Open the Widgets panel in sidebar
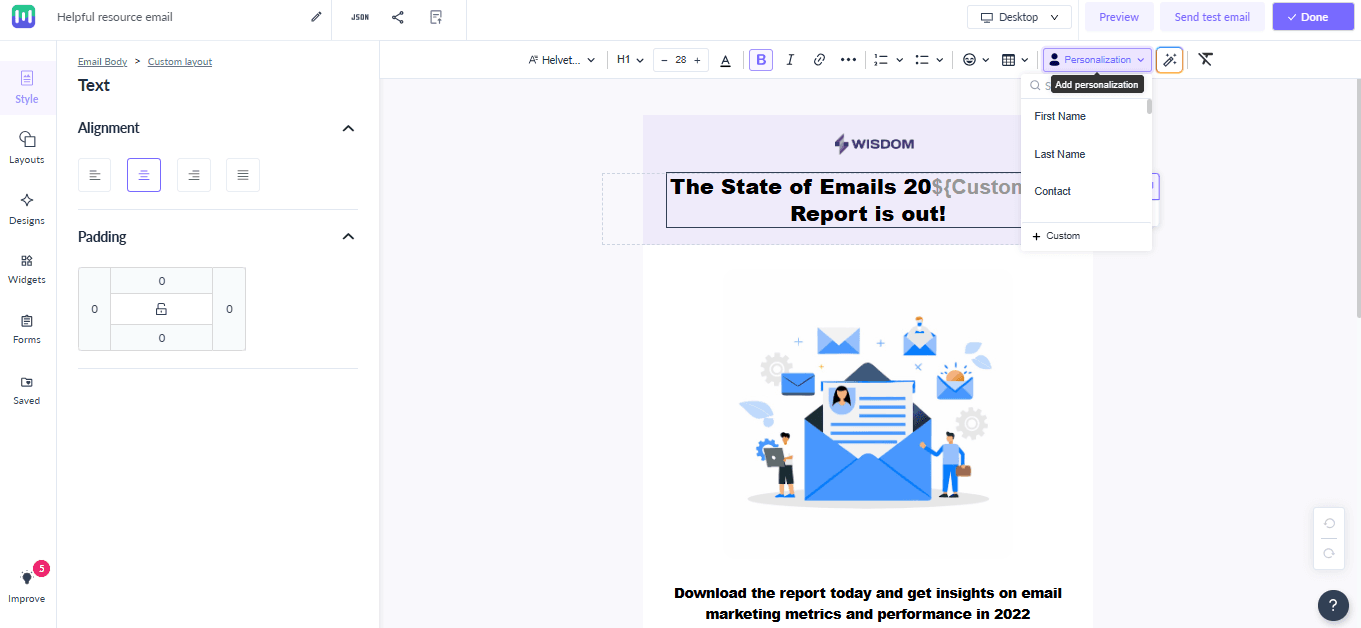Screen dimensions: 1361x628 (26, 270)
